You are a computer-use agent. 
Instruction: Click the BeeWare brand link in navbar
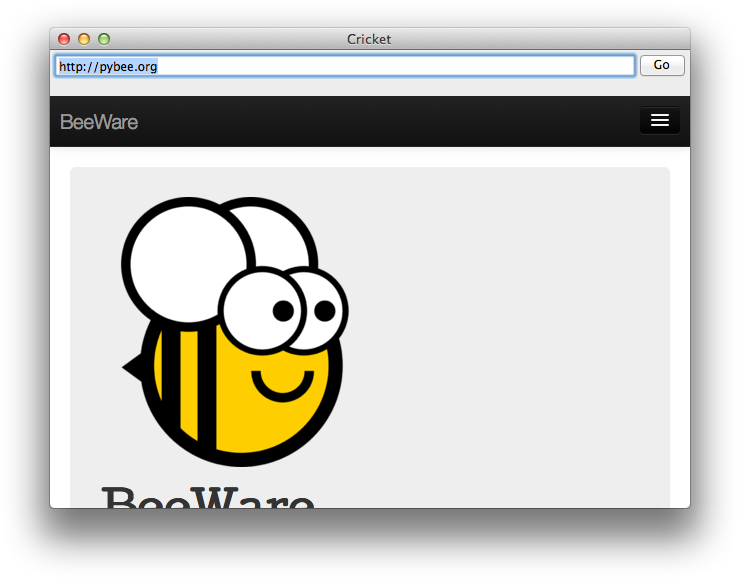click(x=99, y=122)
